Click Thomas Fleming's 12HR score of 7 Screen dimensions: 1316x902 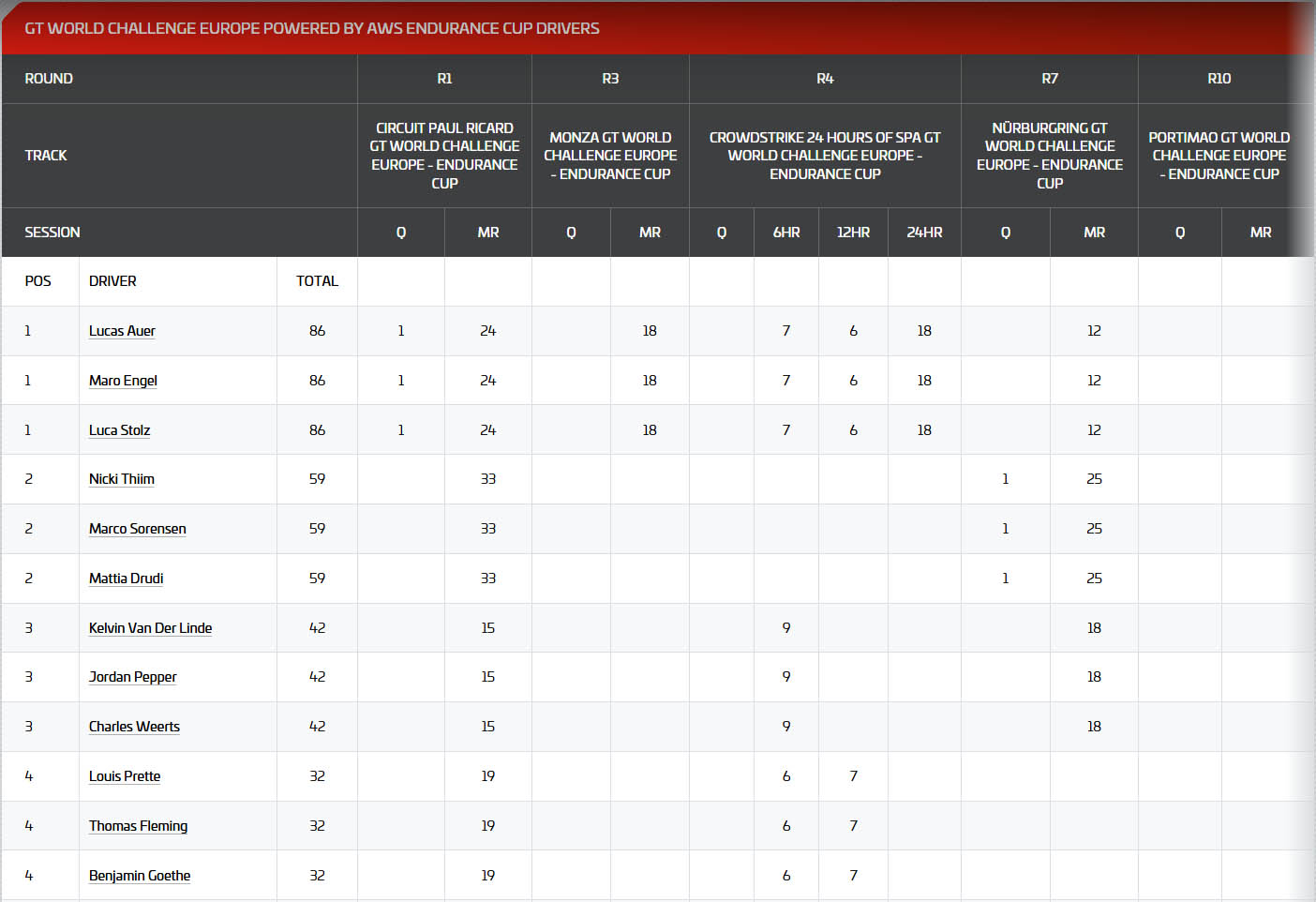pos(853,826)
